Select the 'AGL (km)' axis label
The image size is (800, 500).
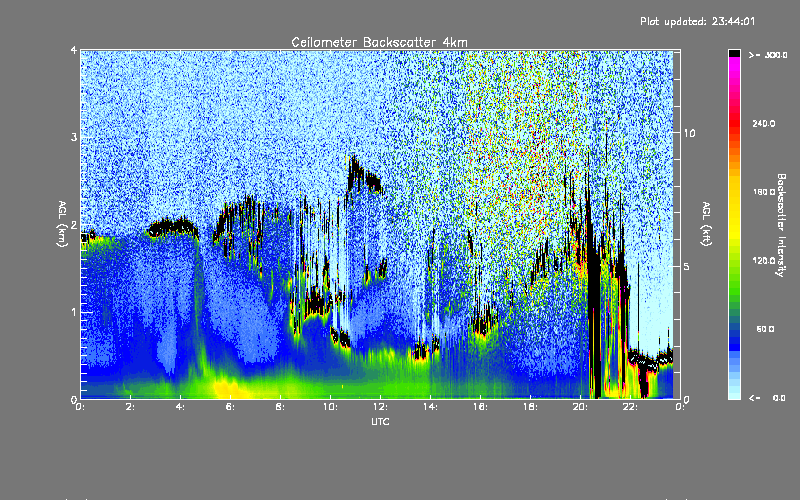(62, 224)
